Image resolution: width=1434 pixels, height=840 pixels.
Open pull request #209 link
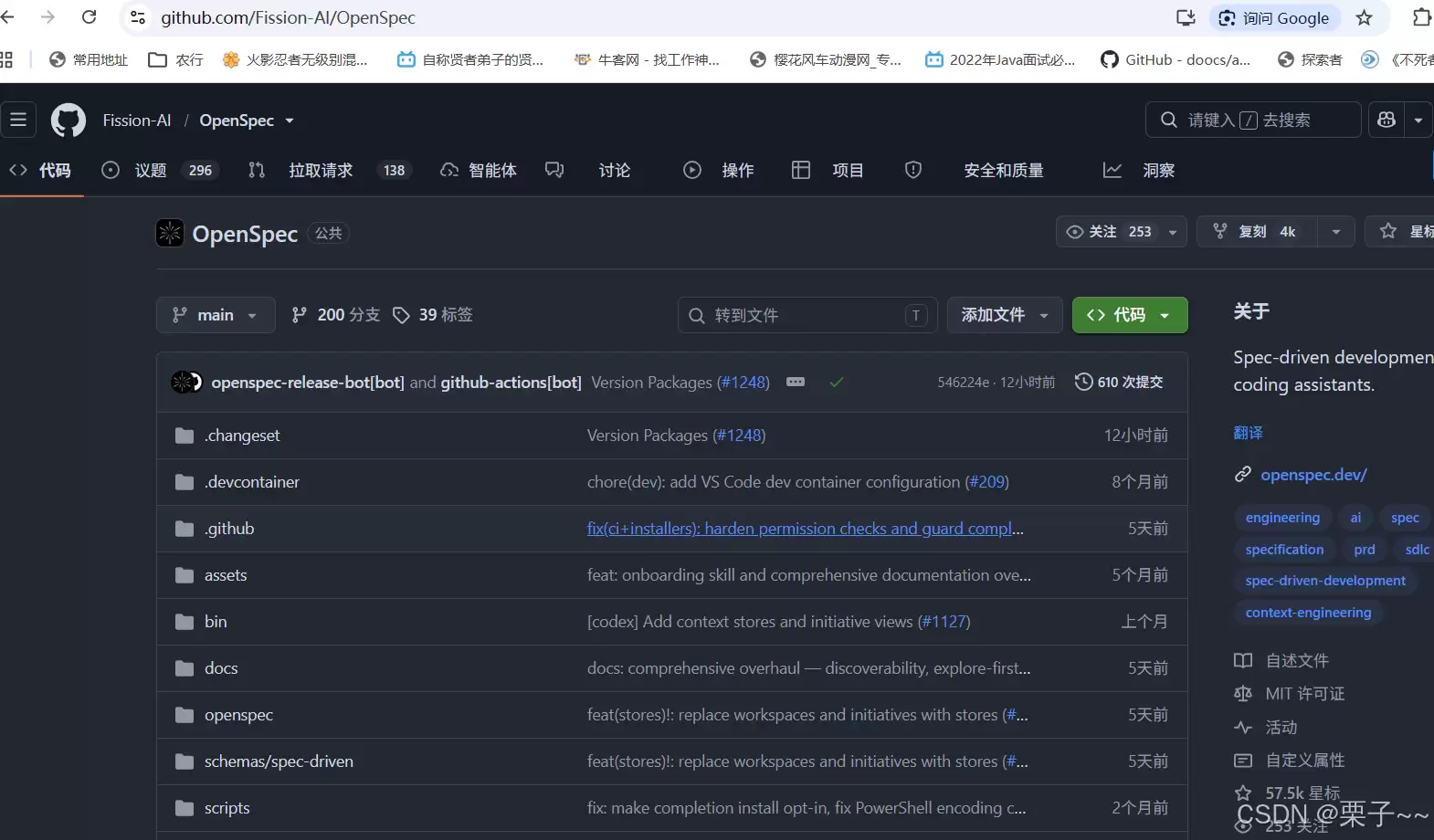(x=987, y=482)
